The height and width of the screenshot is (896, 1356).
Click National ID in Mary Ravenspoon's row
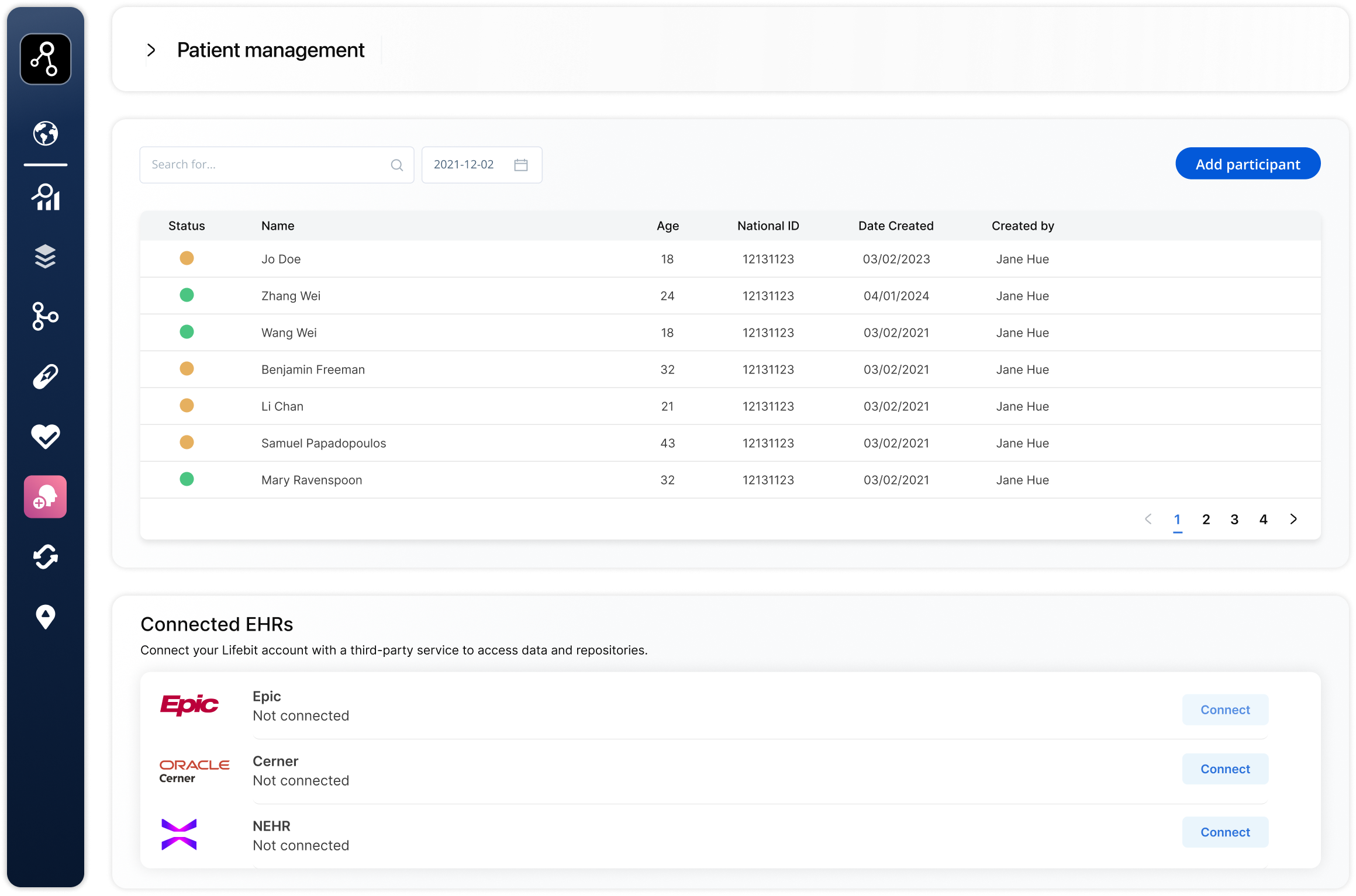pyautogui.click(x=768, y=480)
